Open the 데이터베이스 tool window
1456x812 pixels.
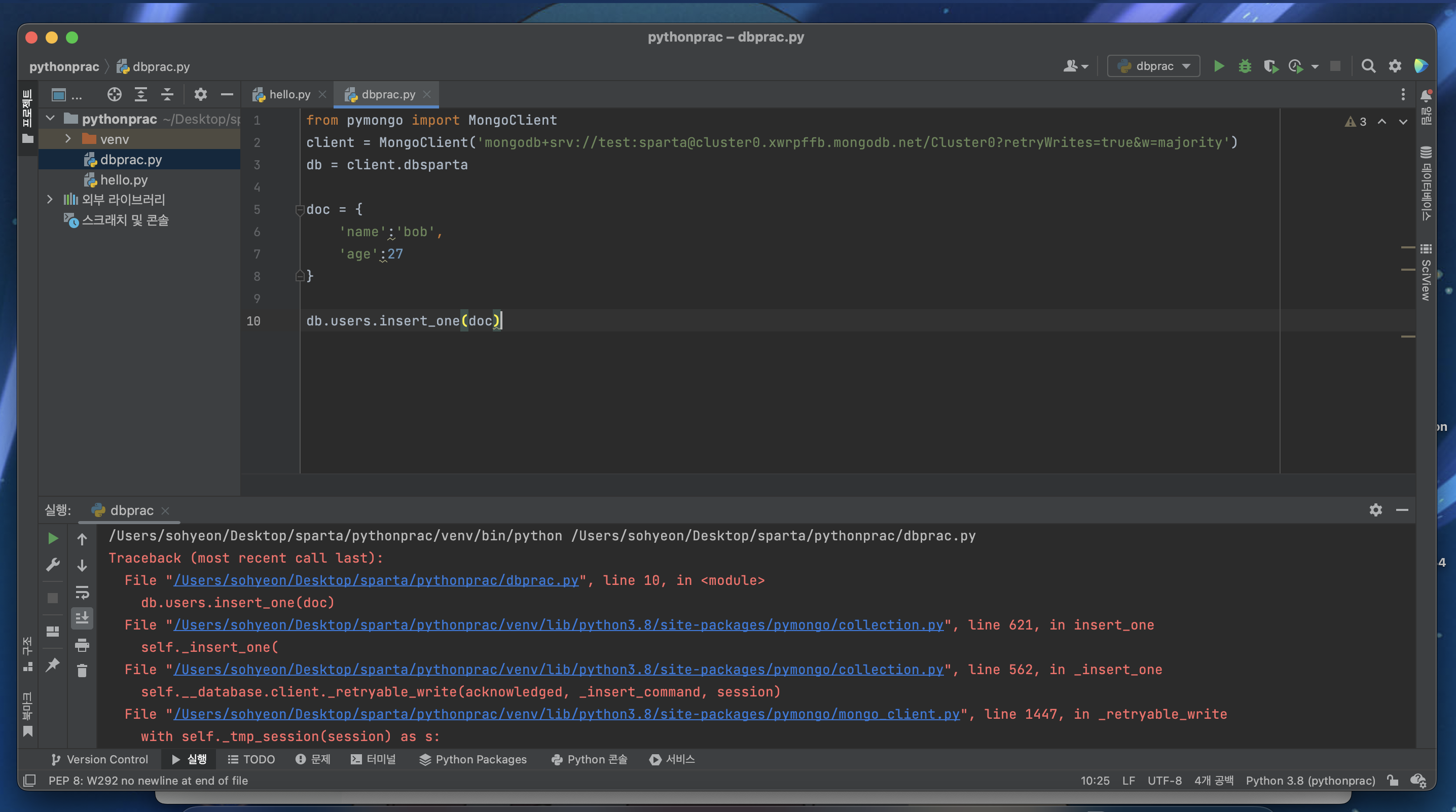coord(1426,183)
